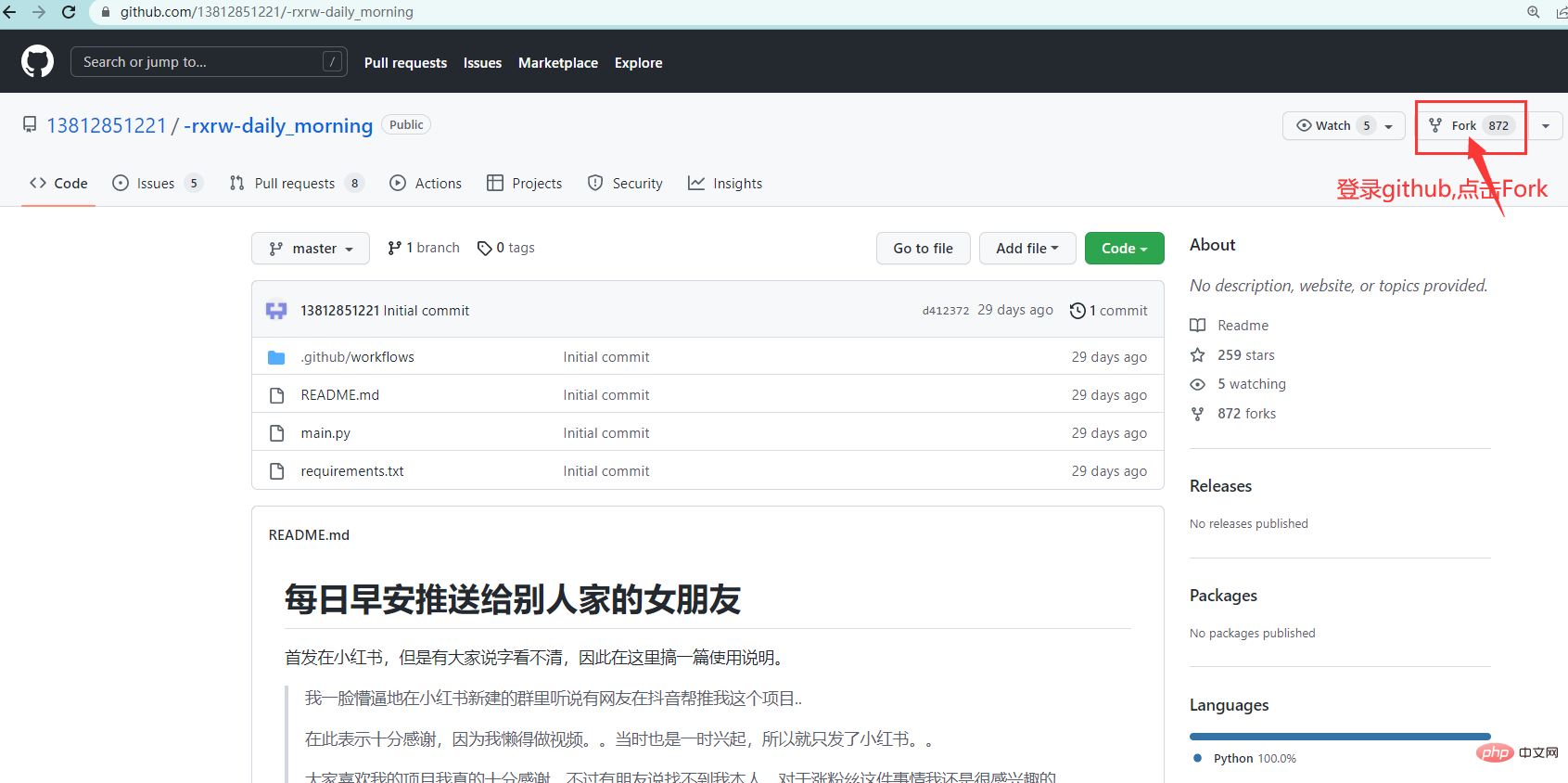Screen dimensions: 1568x783
Task: Reload the page with the refresh icon
Action: [x=69, y=12]
